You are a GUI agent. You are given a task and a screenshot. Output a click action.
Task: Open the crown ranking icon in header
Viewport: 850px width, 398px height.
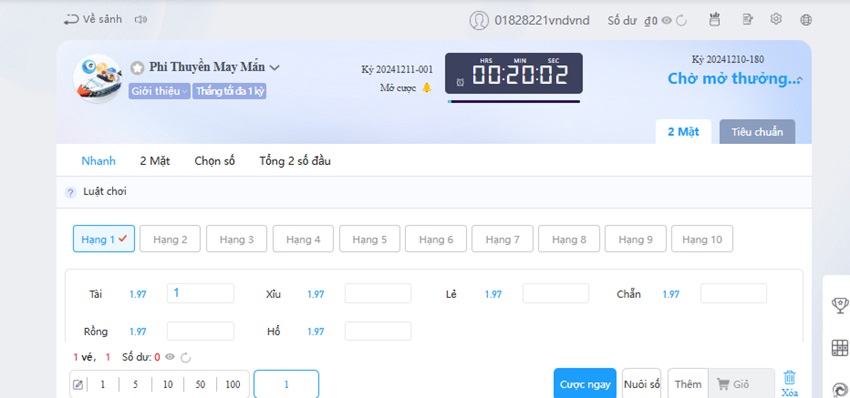click(x=714, y=20)
